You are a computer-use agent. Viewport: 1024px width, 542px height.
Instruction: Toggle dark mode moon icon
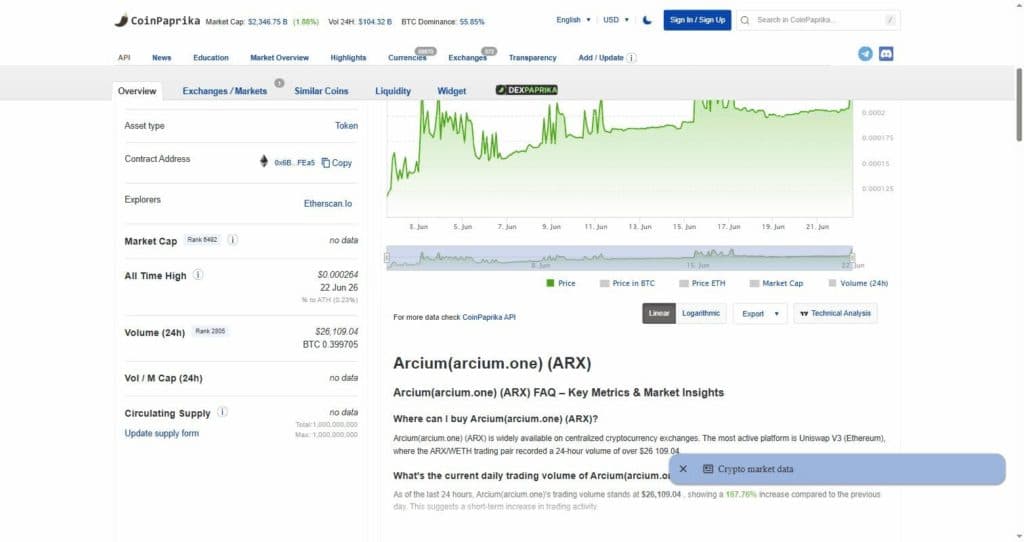coord(647,20)
